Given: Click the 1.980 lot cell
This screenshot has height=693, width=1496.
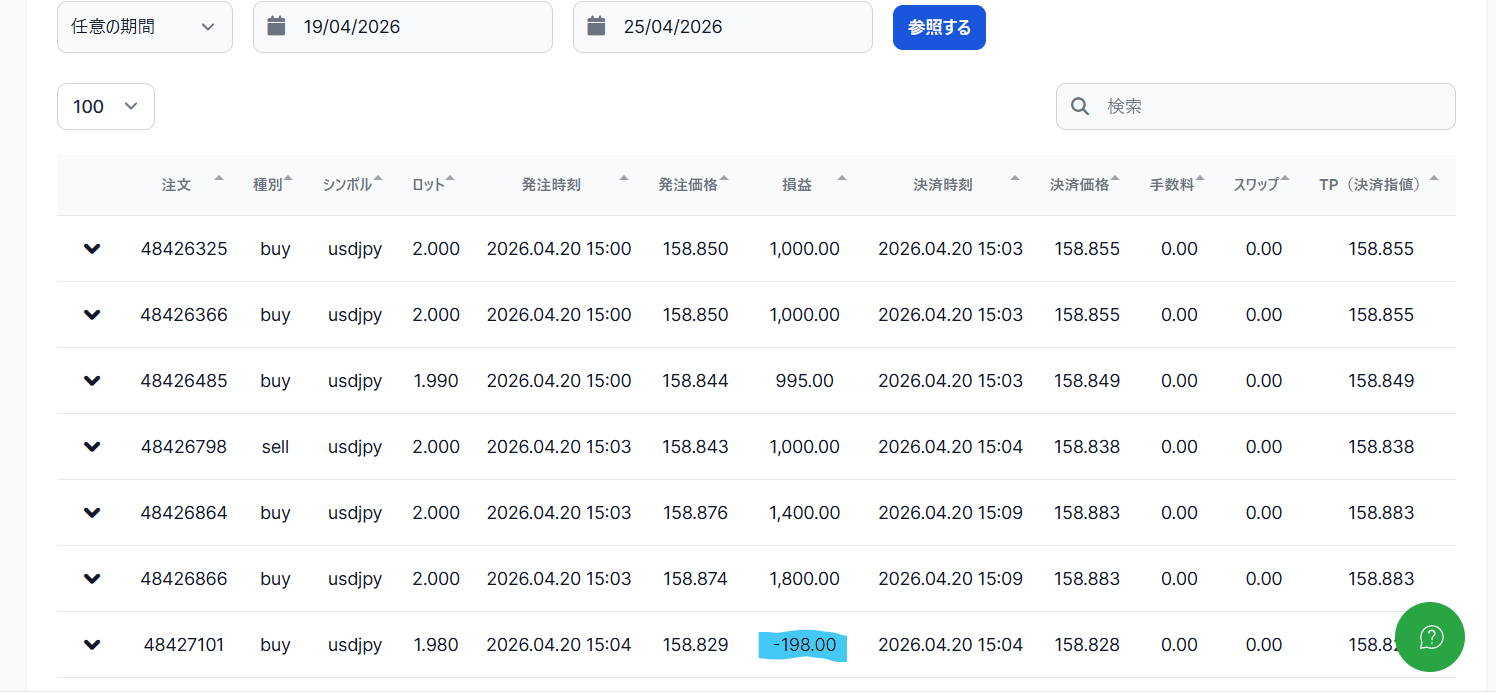Looking at the screenshot, I should click(x=436, y=645).
